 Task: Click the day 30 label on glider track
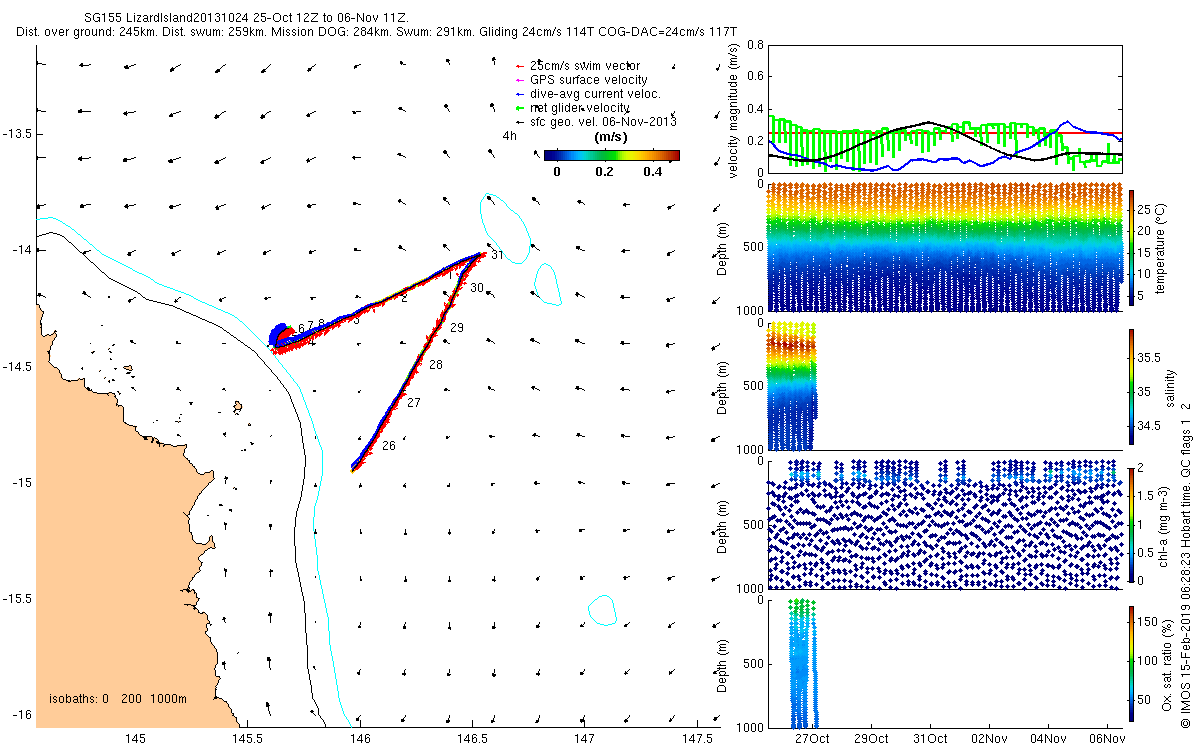pos(477,288)
